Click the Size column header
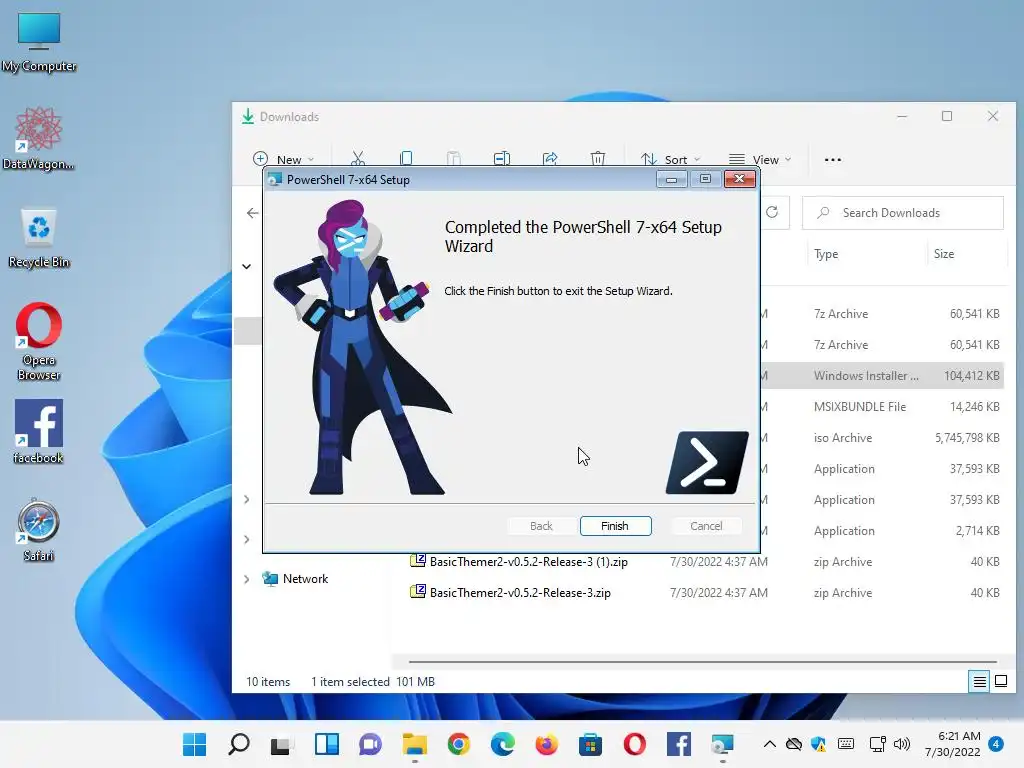 [944, 254]
